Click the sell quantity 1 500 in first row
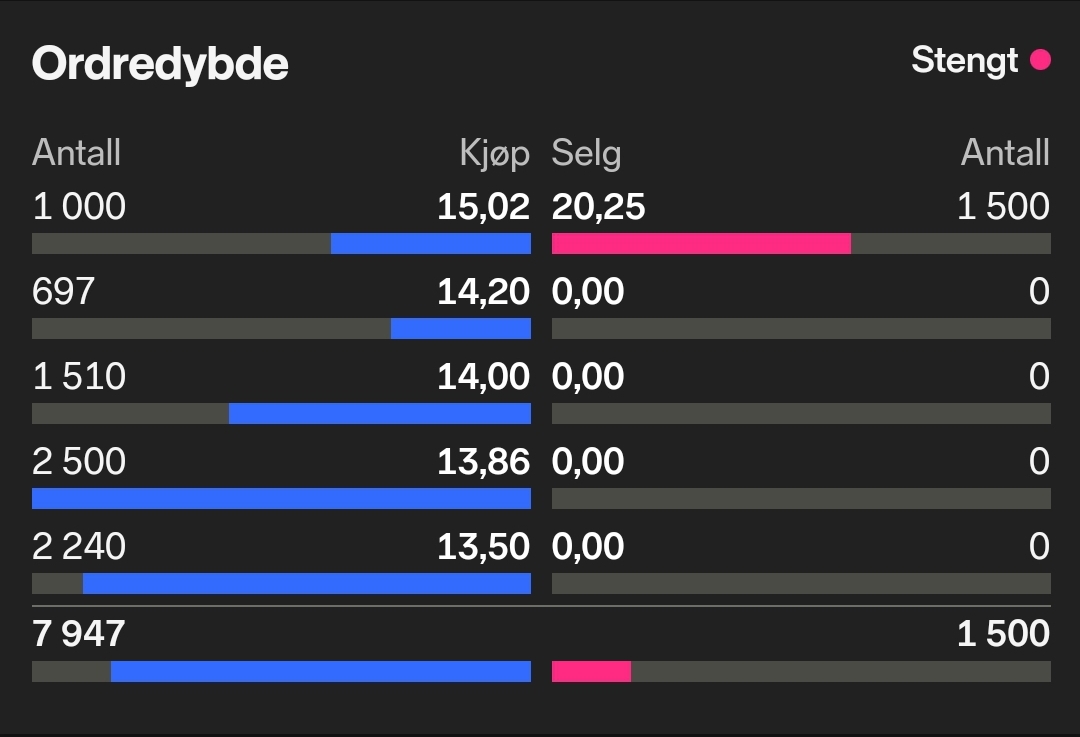 (x=1004, y=207)
